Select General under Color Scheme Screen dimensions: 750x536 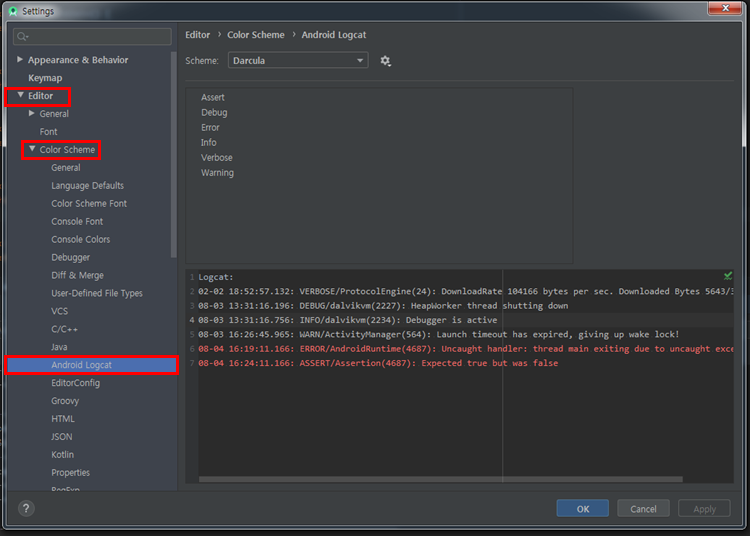pos(66,168)
